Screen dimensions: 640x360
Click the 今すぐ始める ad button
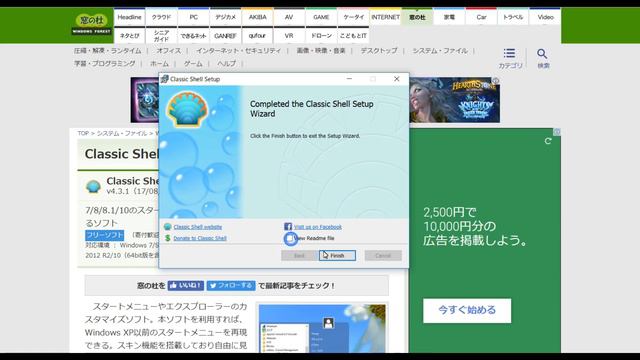tap(467, 310)
